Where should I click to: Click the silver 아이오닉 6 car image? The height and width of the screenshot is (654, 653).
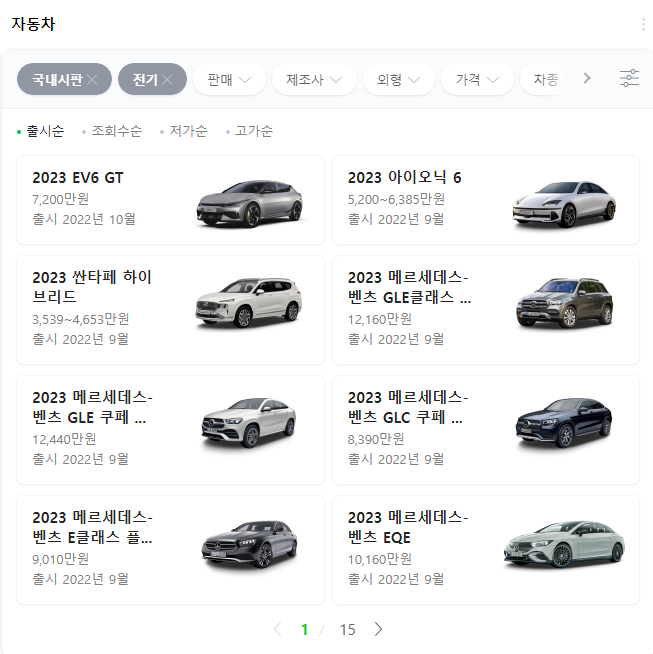[564, 204]
